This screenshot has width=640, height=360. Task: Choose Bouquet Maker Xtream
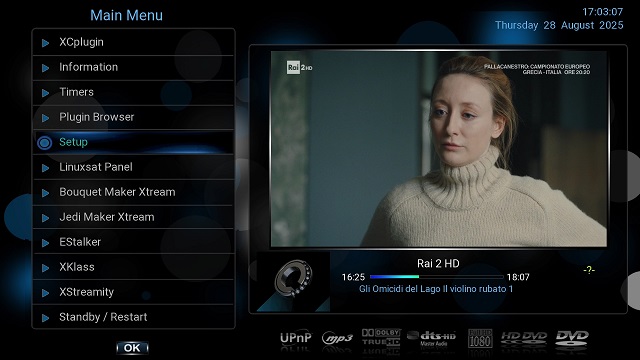[x=133, y=192]
